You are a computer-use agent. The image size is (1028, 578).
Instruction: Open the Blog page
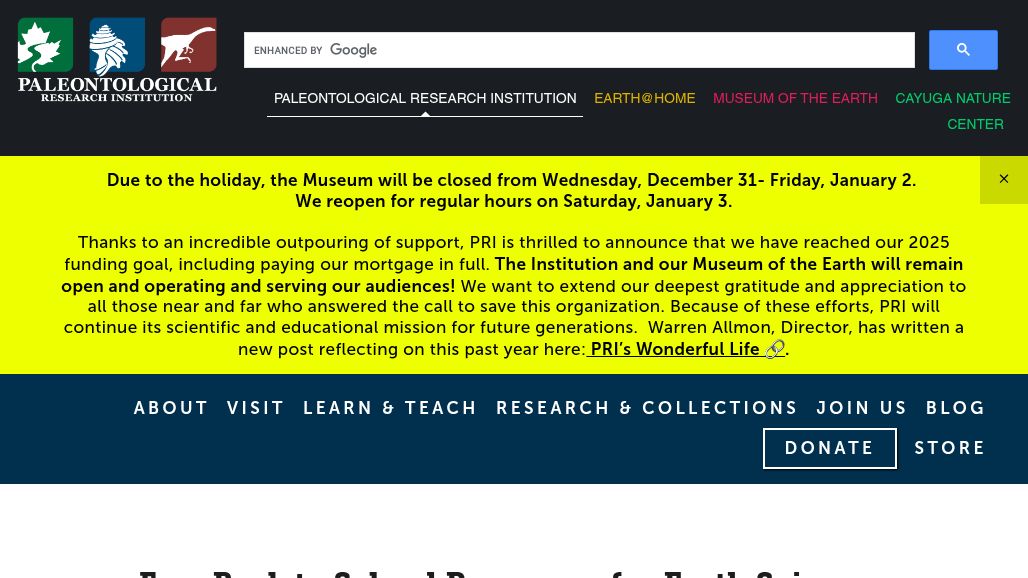click(x=955, y=408)
